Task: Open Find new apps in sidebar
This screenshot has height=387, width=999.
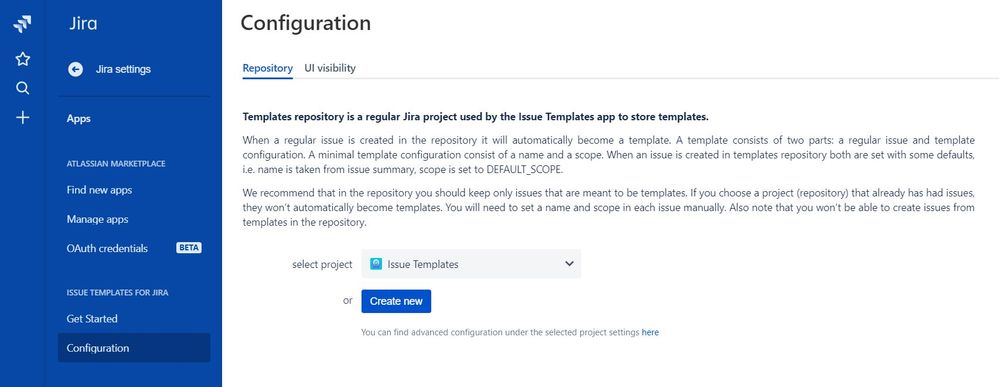Action: 99,190
